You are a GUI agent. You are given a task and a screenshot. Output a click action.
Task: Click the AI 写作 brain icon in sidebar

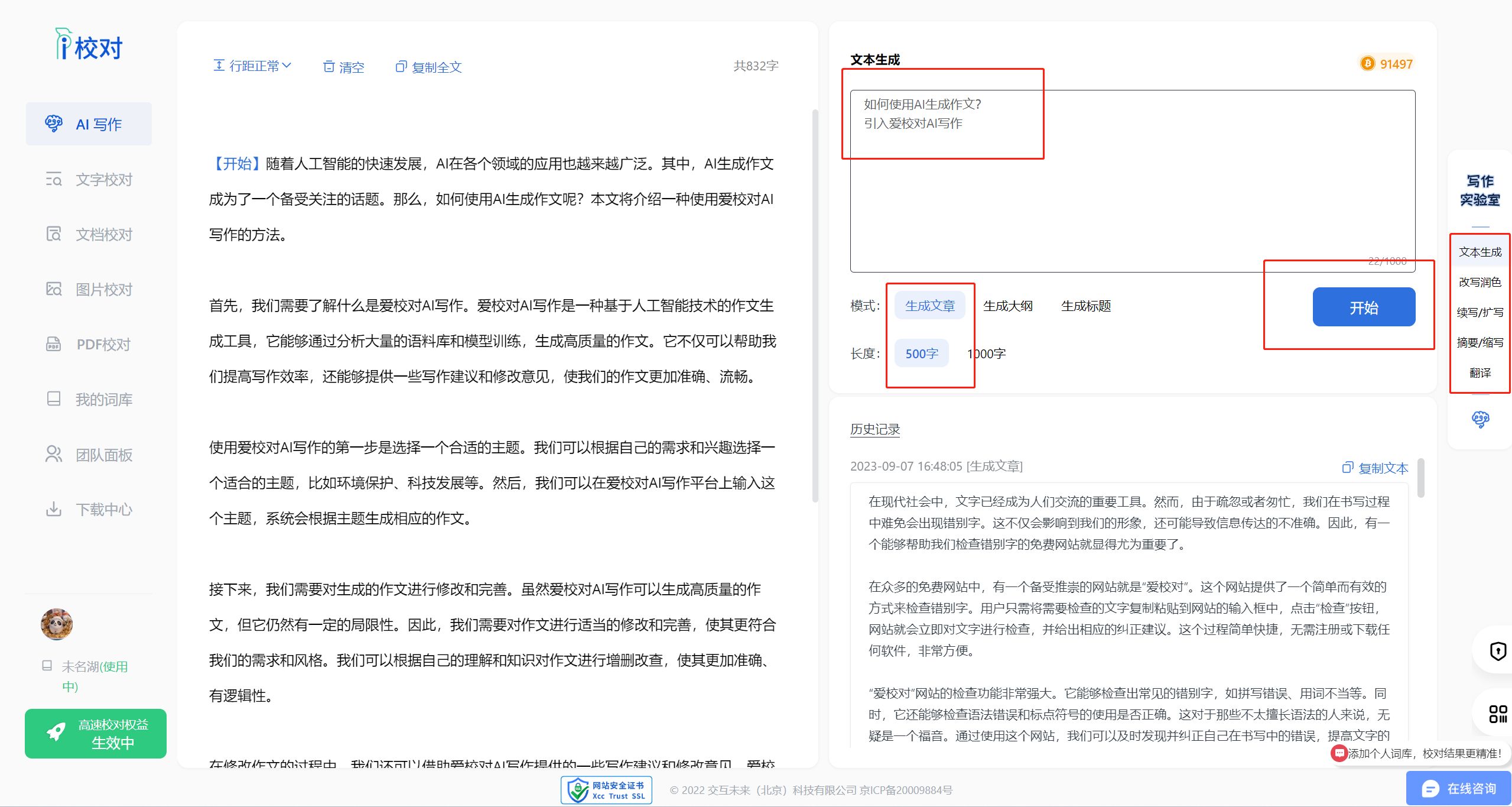54,124
